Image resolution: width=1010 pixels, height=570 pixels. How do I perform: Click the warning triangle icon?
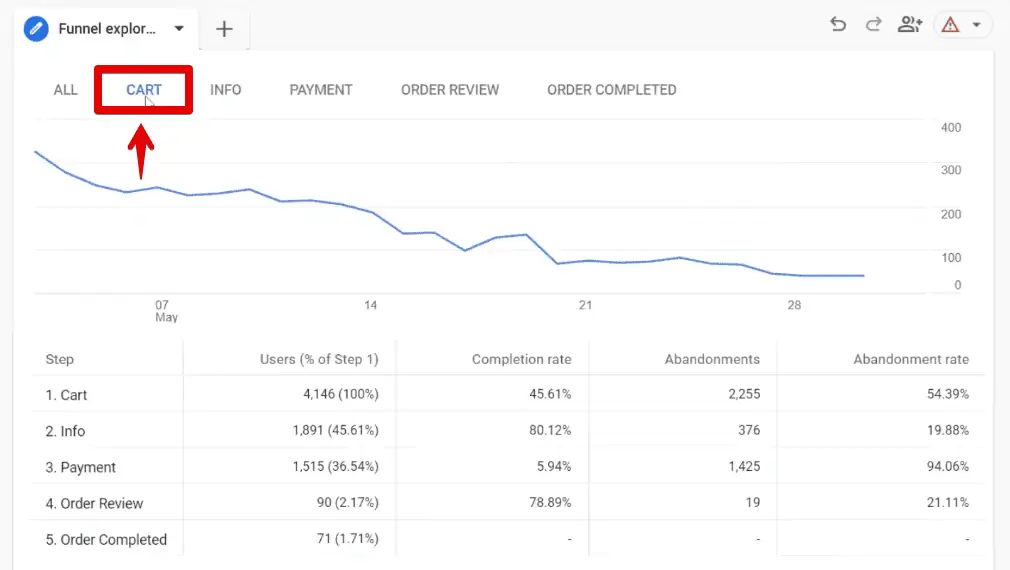tap(950, 25)
